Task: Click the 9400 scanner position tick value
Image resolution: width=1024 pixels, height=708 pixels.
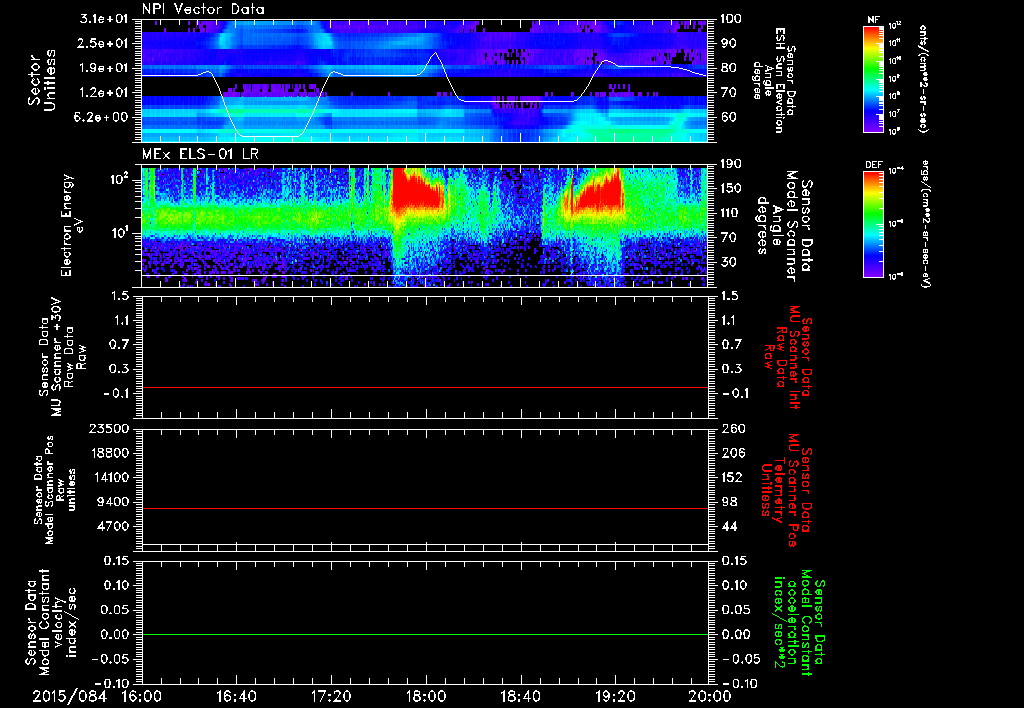Action: (112, 502)
